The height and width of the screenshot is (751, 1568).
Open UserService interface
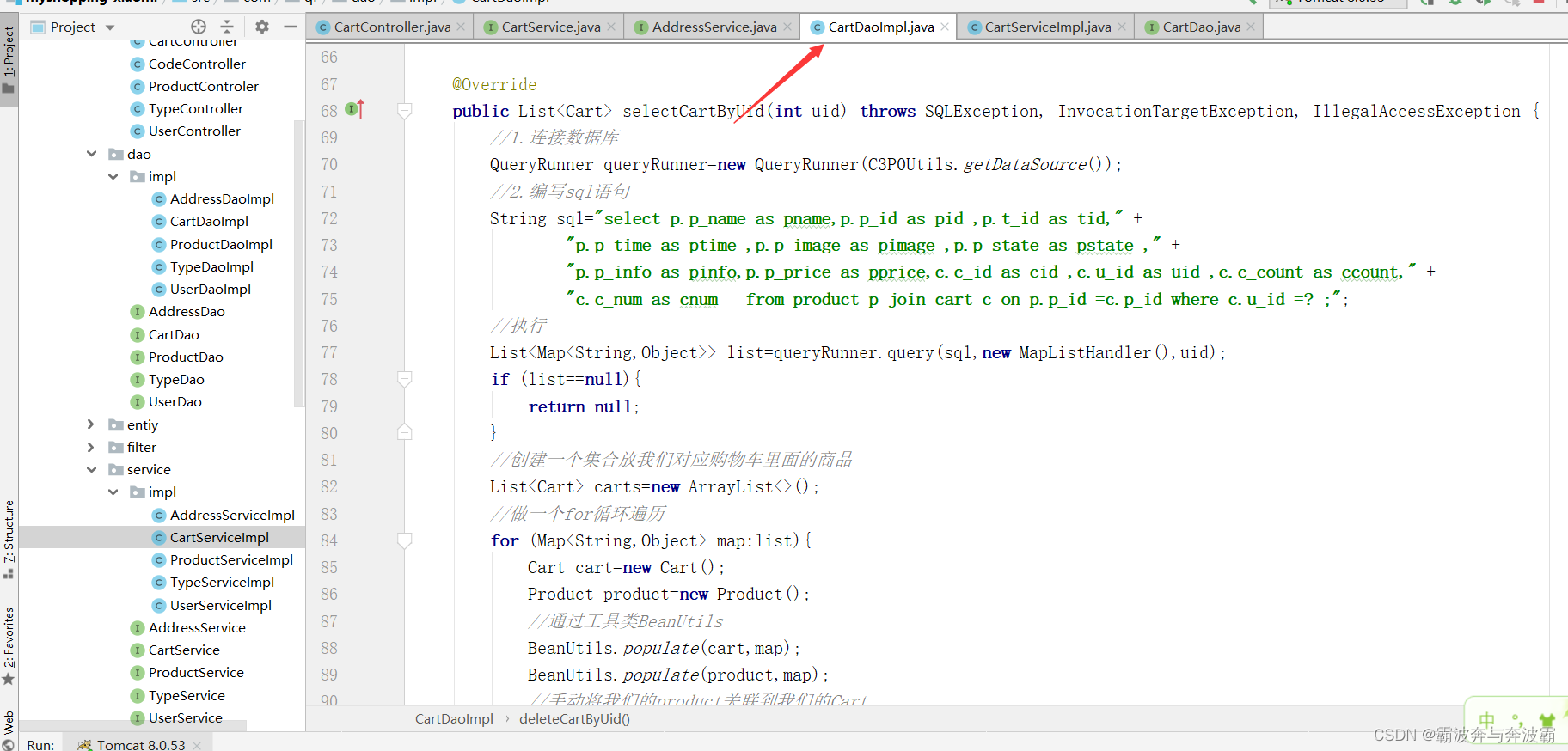click(x=186, y=717)
